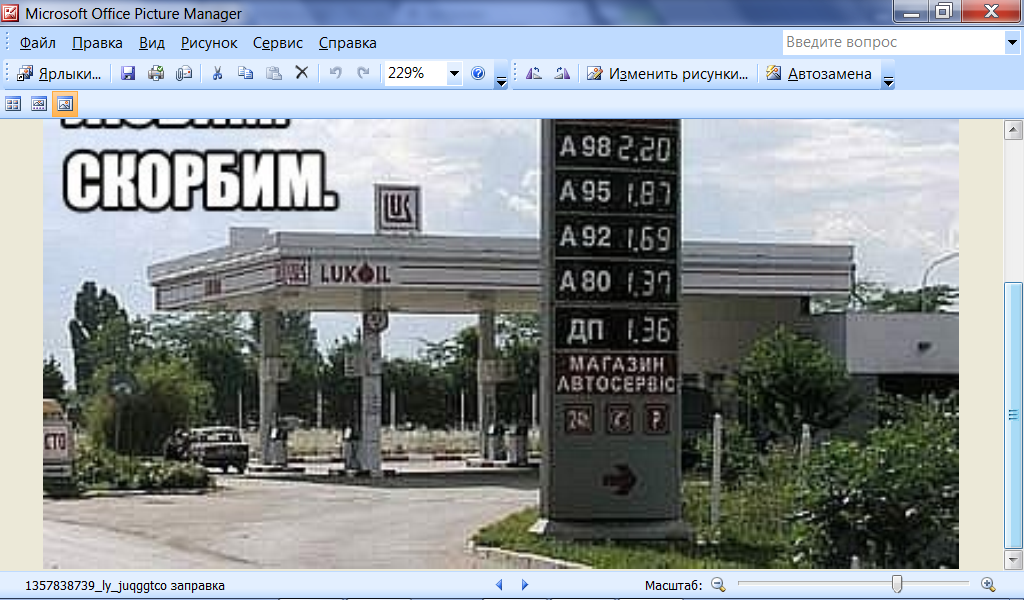Click the send by e-mail icon

(184, 73)
